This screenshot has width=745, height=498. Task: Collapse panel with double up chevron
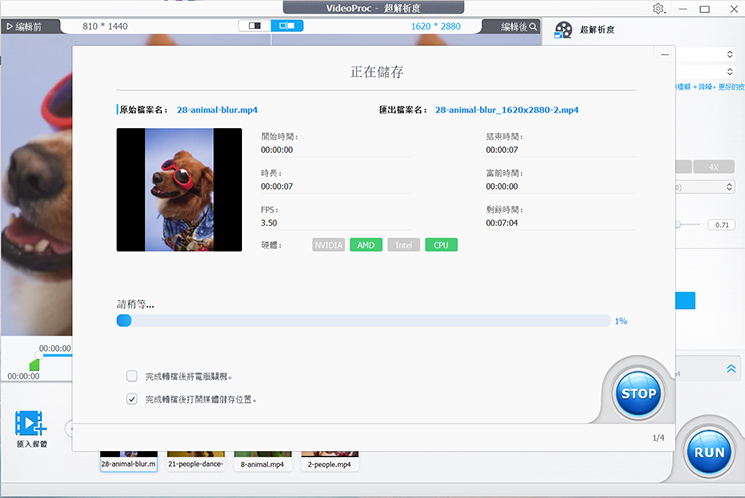tap(731, 369)
